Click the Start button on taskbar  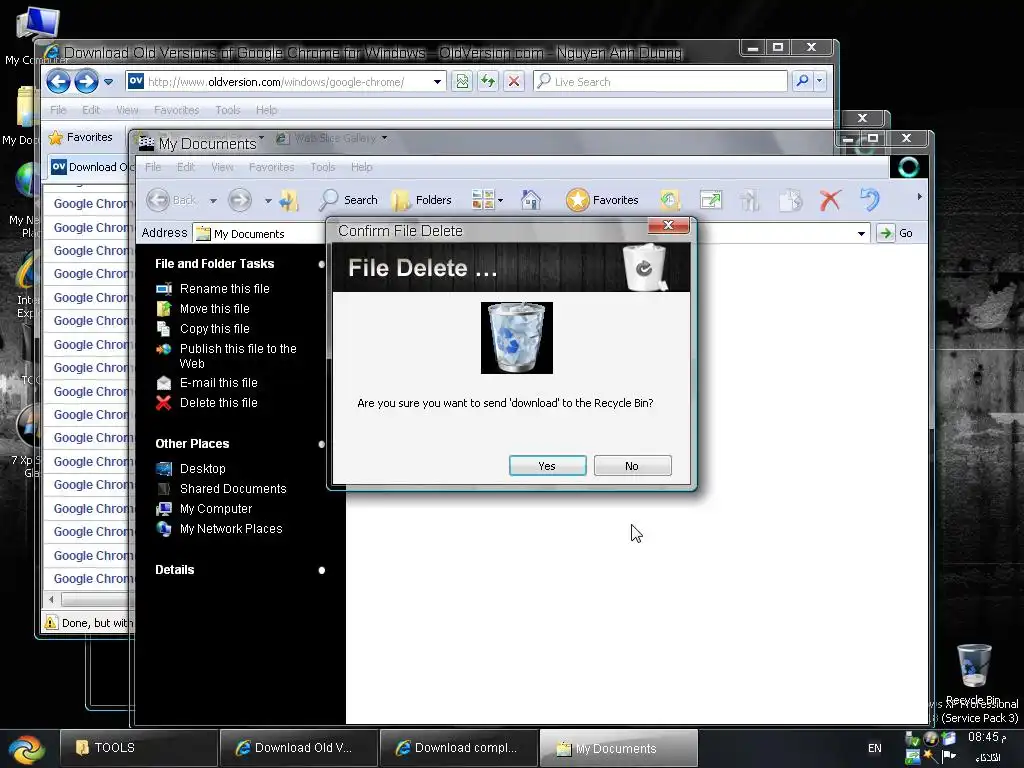coord(27,748)
